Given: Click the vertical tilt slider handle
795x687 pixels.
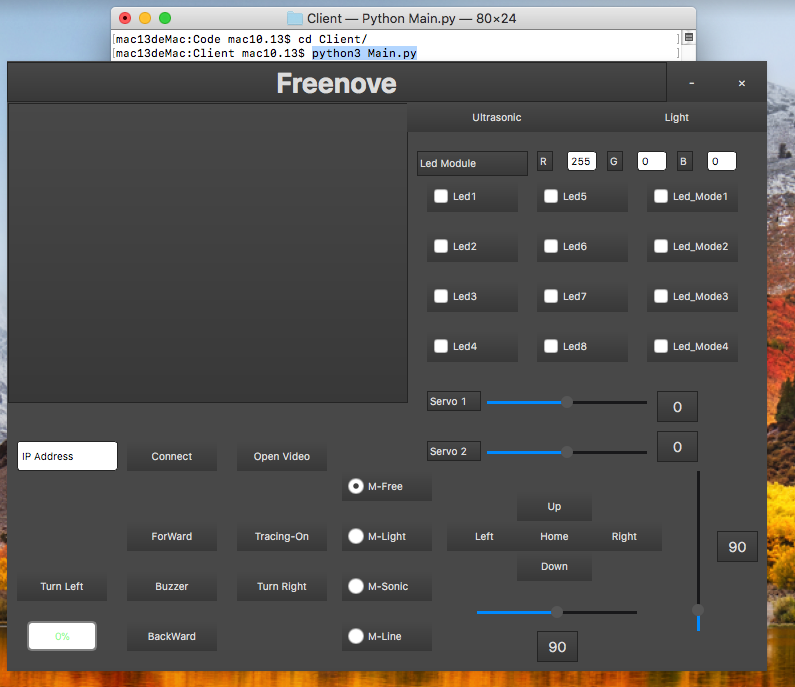Looking at the screenshot, I should tap(698, 610).
